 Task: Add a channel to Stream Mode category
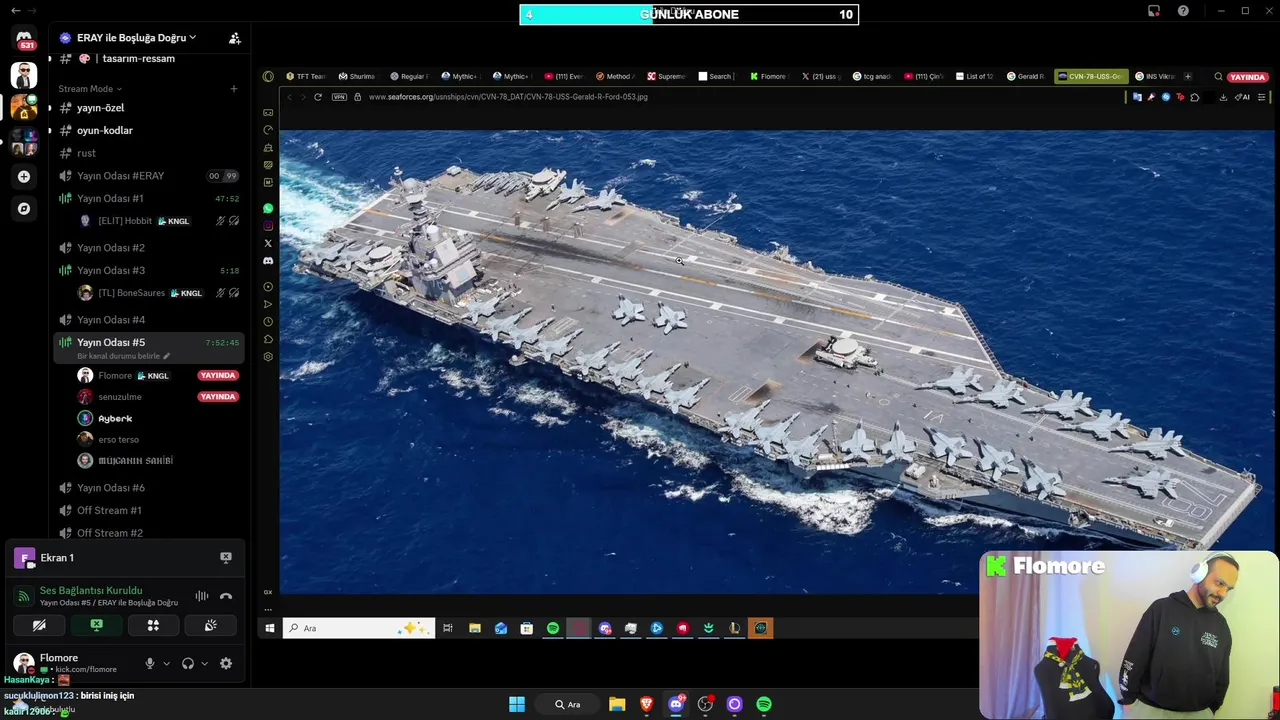click(234, 89)
